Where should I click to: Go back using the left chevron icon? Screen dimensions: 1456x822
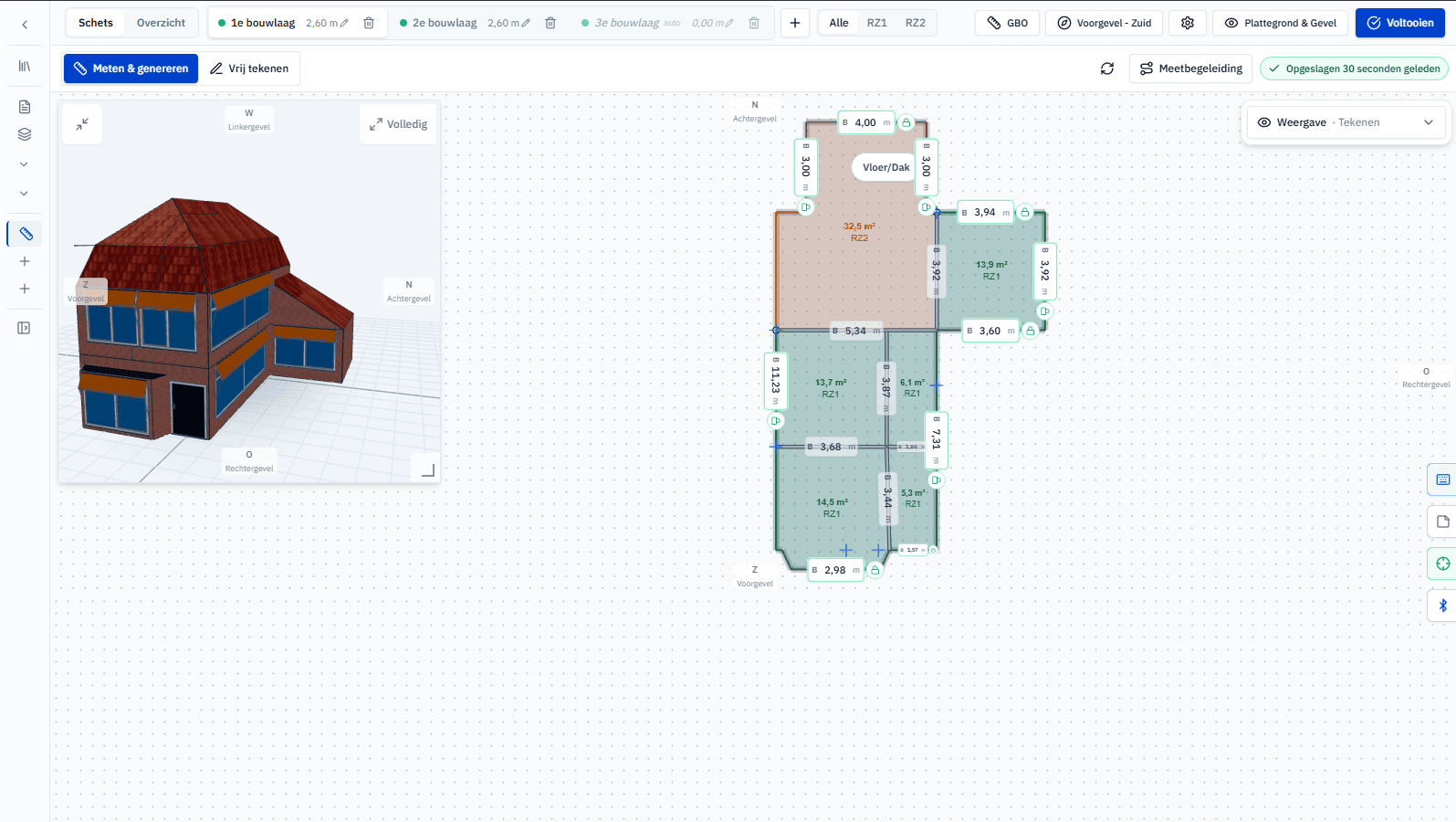25,25
